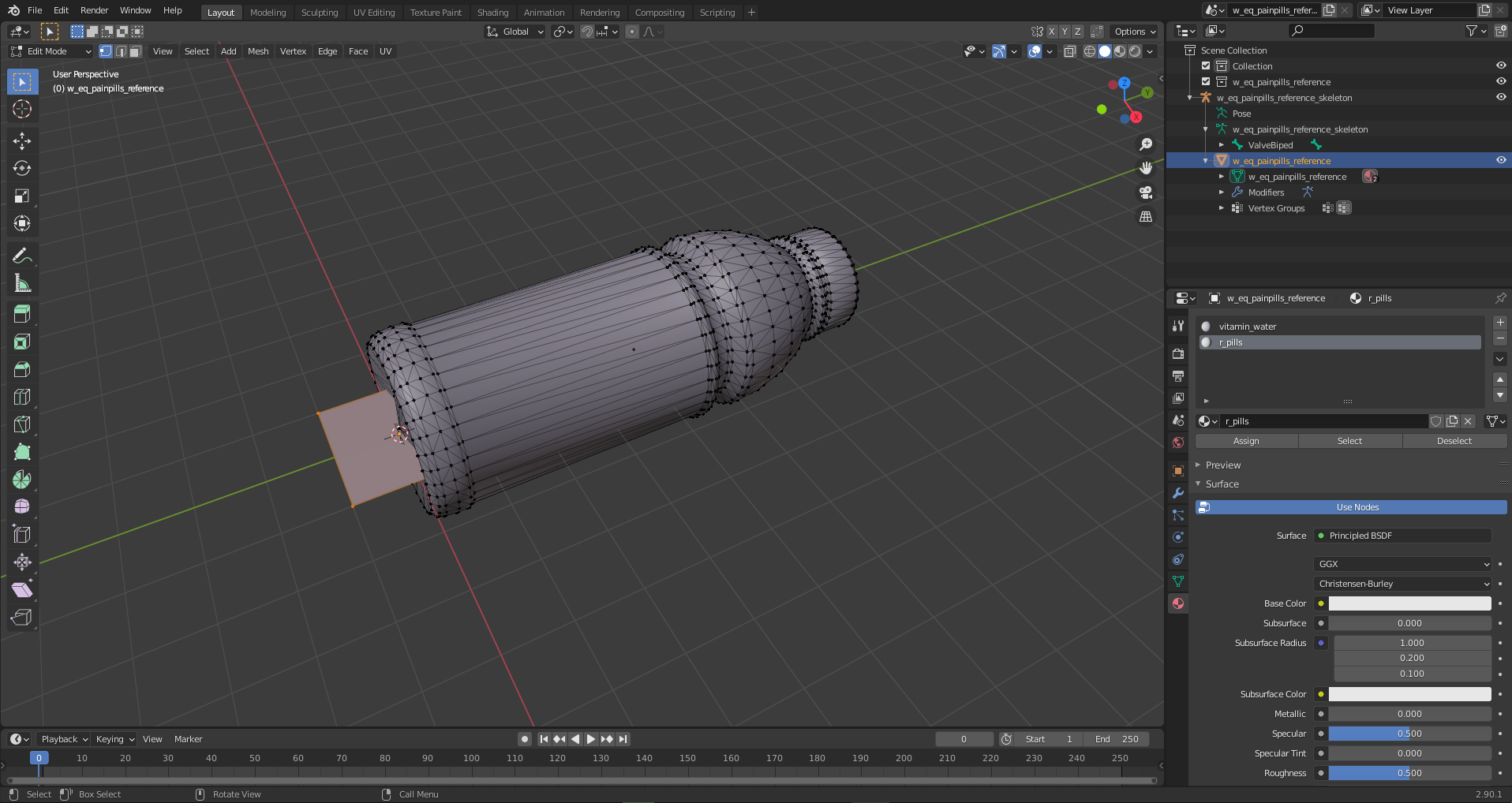The image size is (1512, 803).
Task: Click the Assign material button
Action: pos(1246,441)
